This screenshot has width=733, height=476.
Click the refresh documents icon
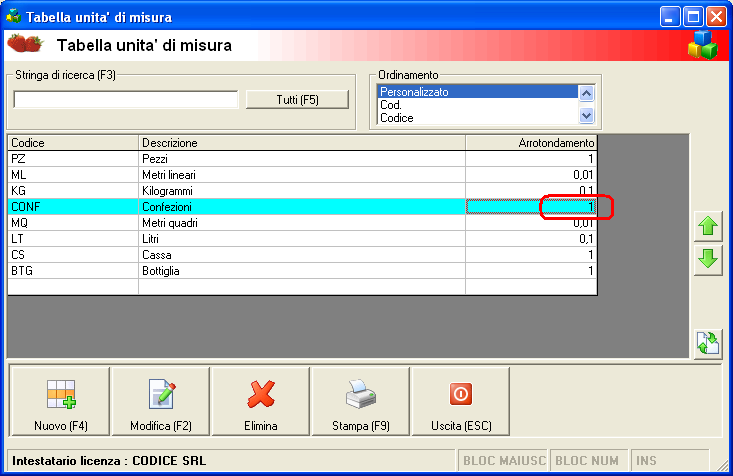click(708, 344)
